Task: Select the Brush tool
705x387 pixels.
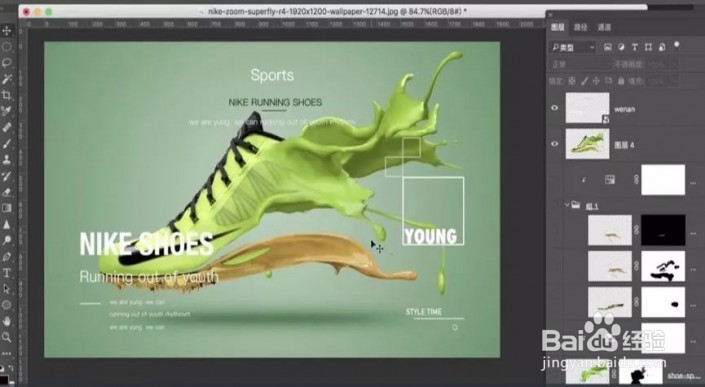Action: 7,143
